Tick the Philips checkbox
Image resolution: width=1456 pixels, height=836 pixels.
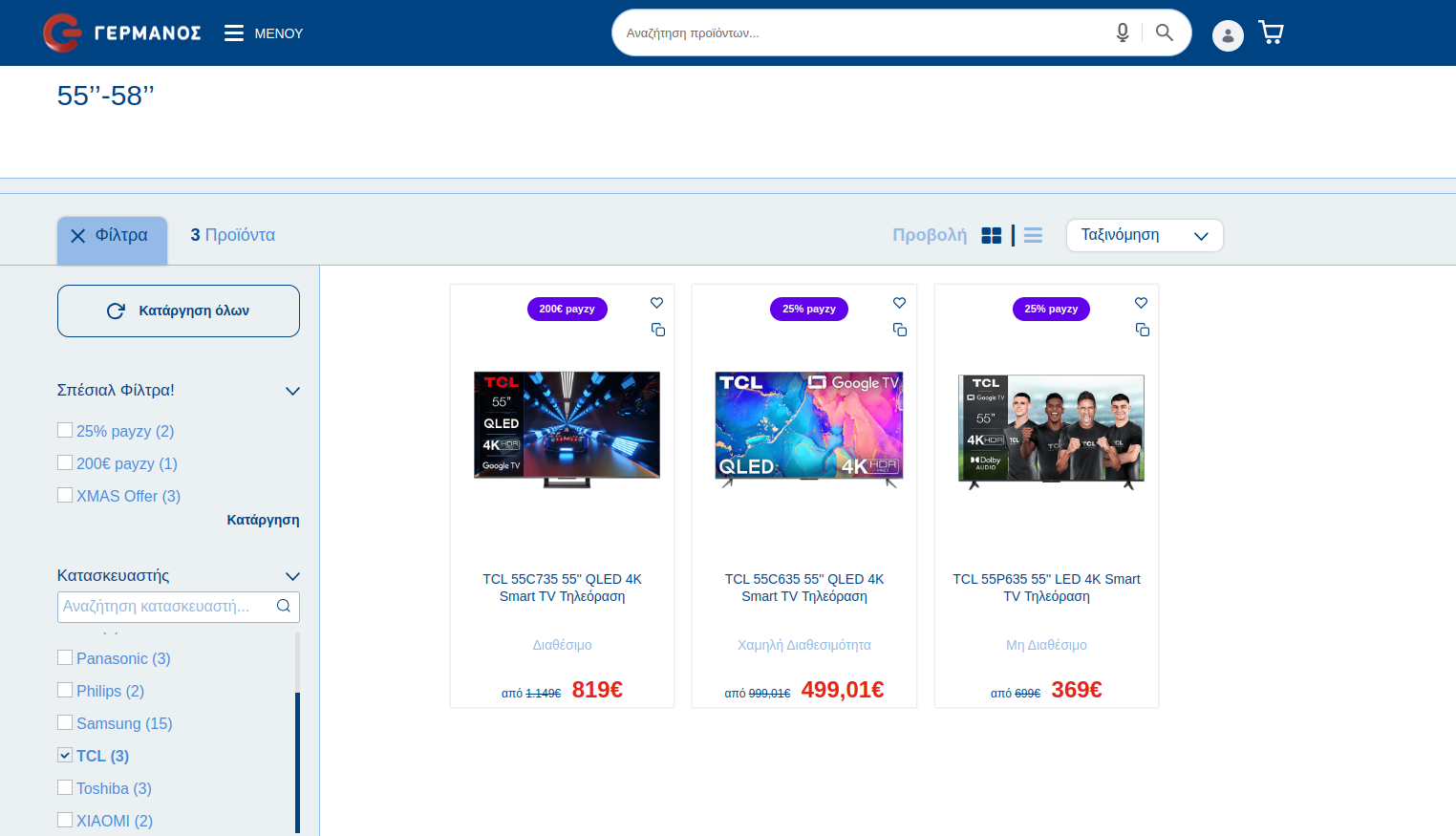coord(65,690)
